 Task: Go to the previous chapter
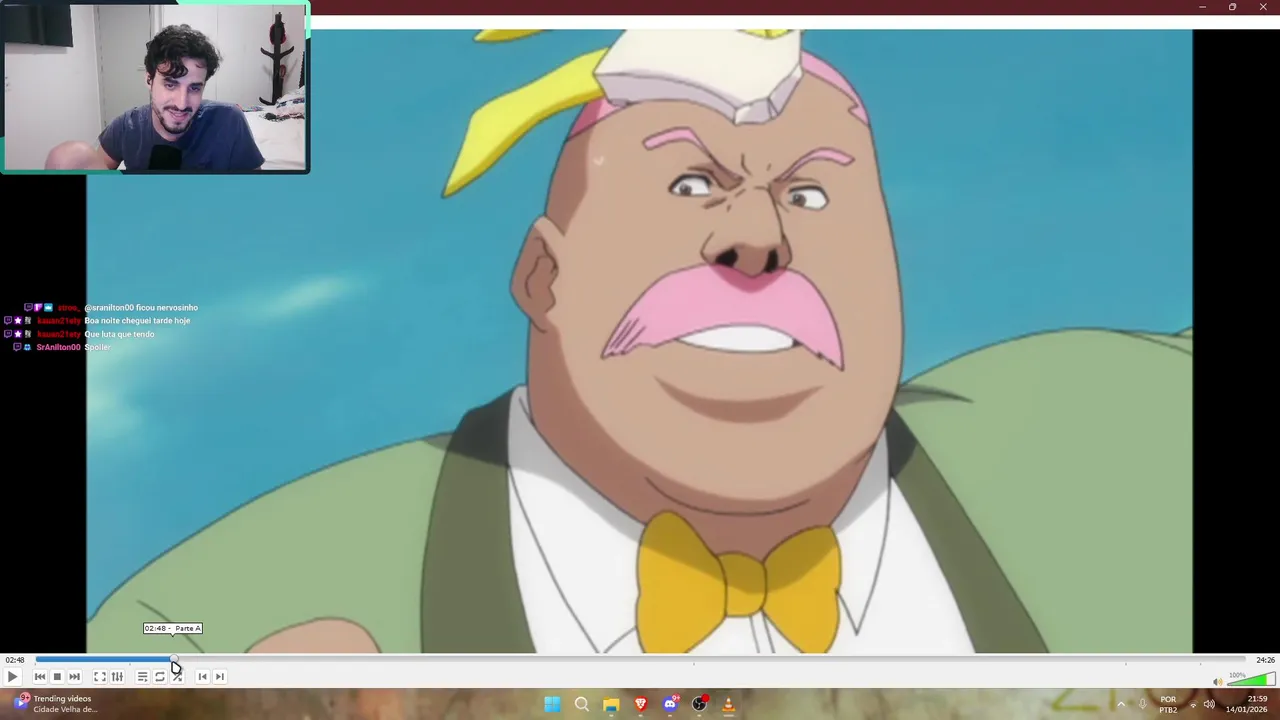pos(202,677)
